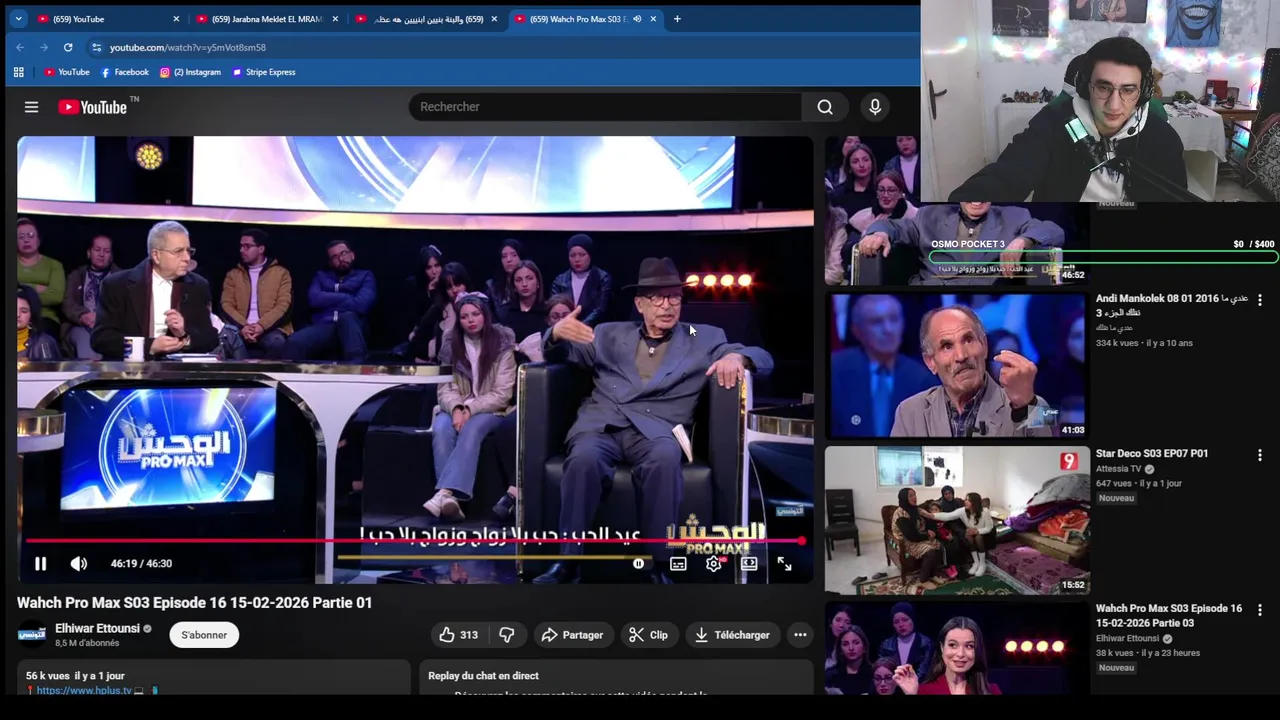The height and width of the screenshot is (720, 1280).
Task: Start voice search with the microphone icon
Action: click(875, 107)
